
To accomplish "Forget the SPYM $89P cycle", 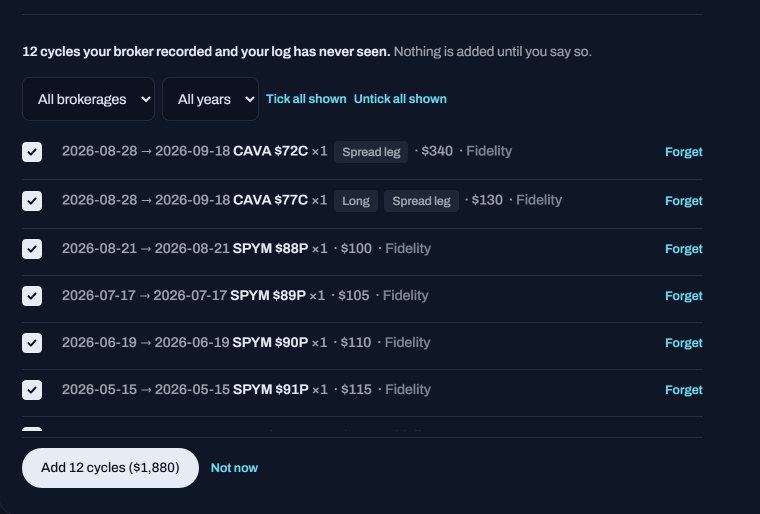I will (x=683, y=296).
